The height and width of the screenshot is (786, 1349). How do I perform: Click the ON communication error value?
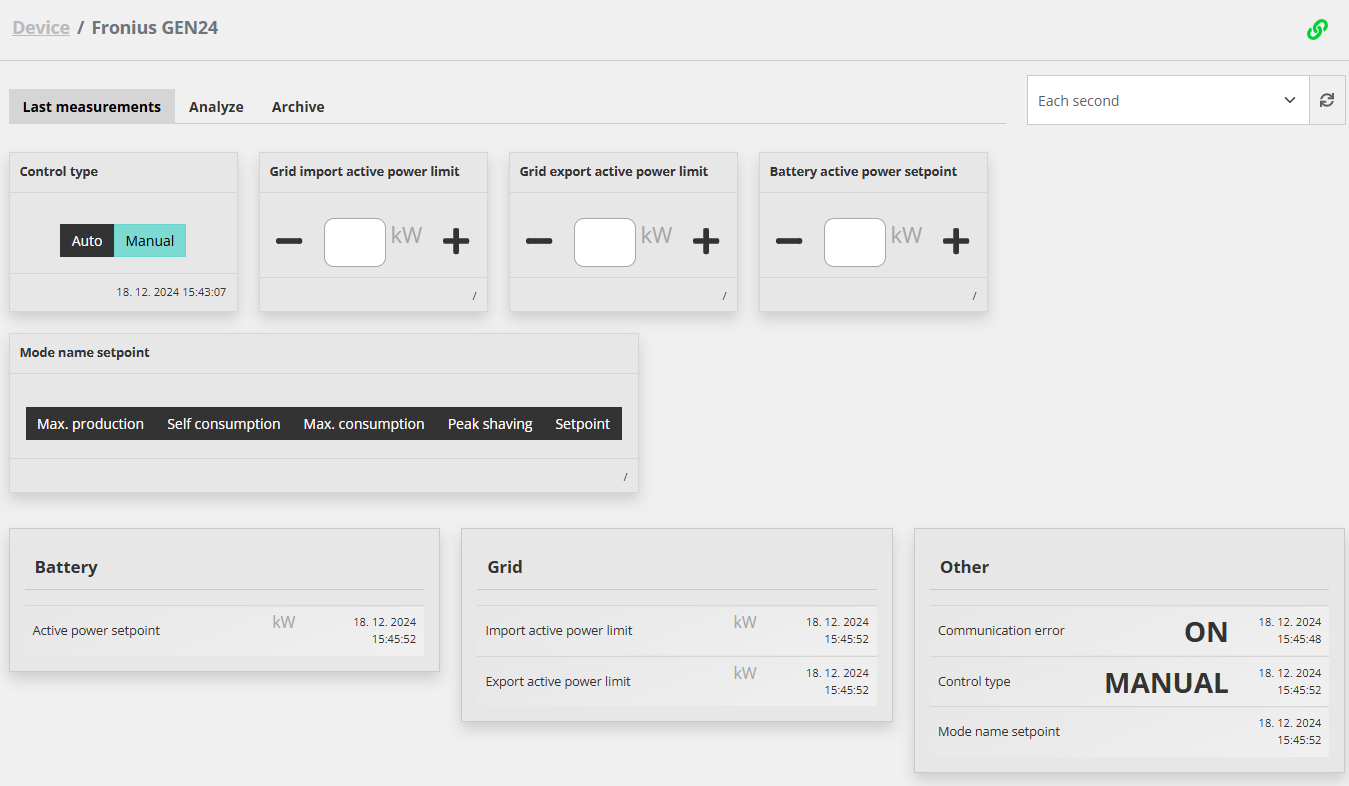[x=1206, y=632]
